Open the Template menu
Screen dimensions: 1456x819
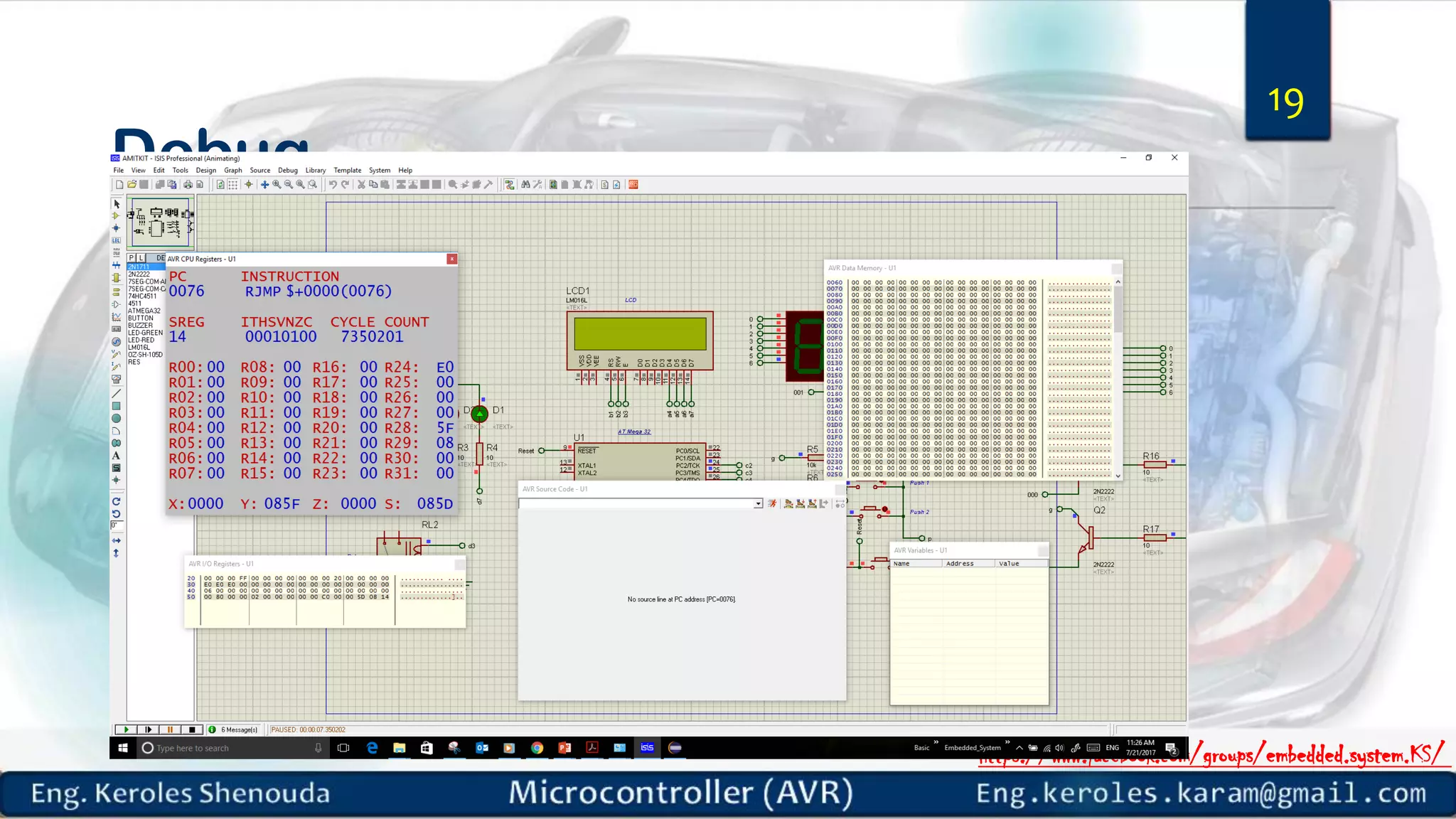click(348, 171)
